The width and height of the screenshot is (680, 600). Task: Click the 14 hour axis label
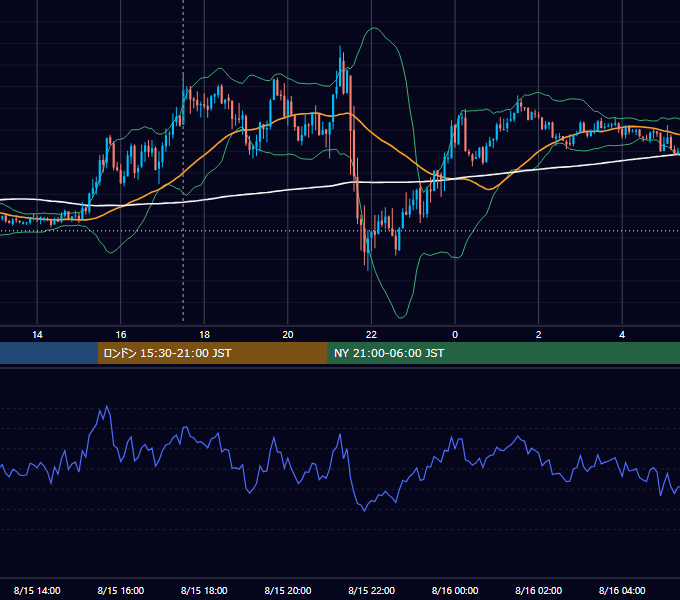[37, 335]
